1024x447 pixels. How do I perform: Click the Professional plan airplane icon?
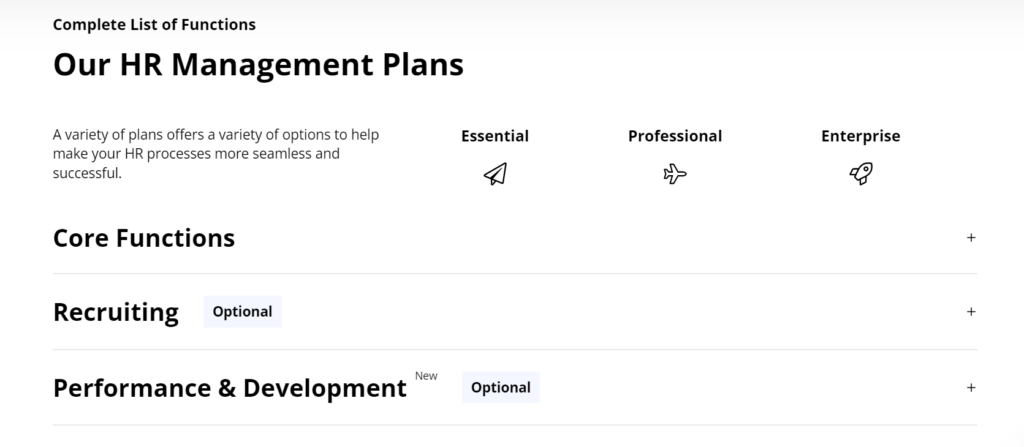click(x=675, y=175)
